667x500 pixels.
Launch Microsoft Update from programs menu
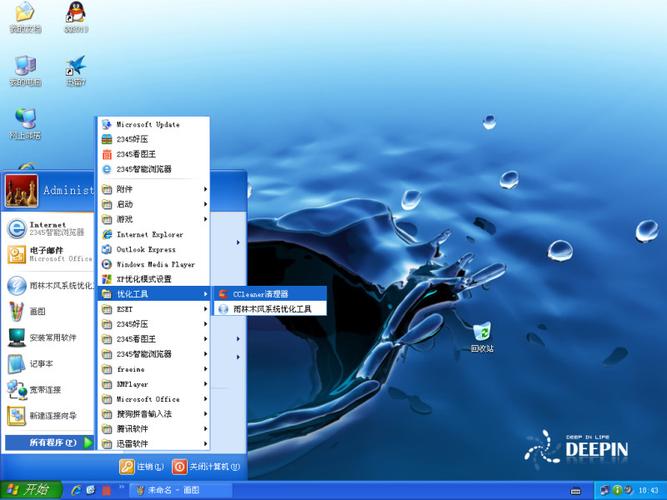coord(154,124)
